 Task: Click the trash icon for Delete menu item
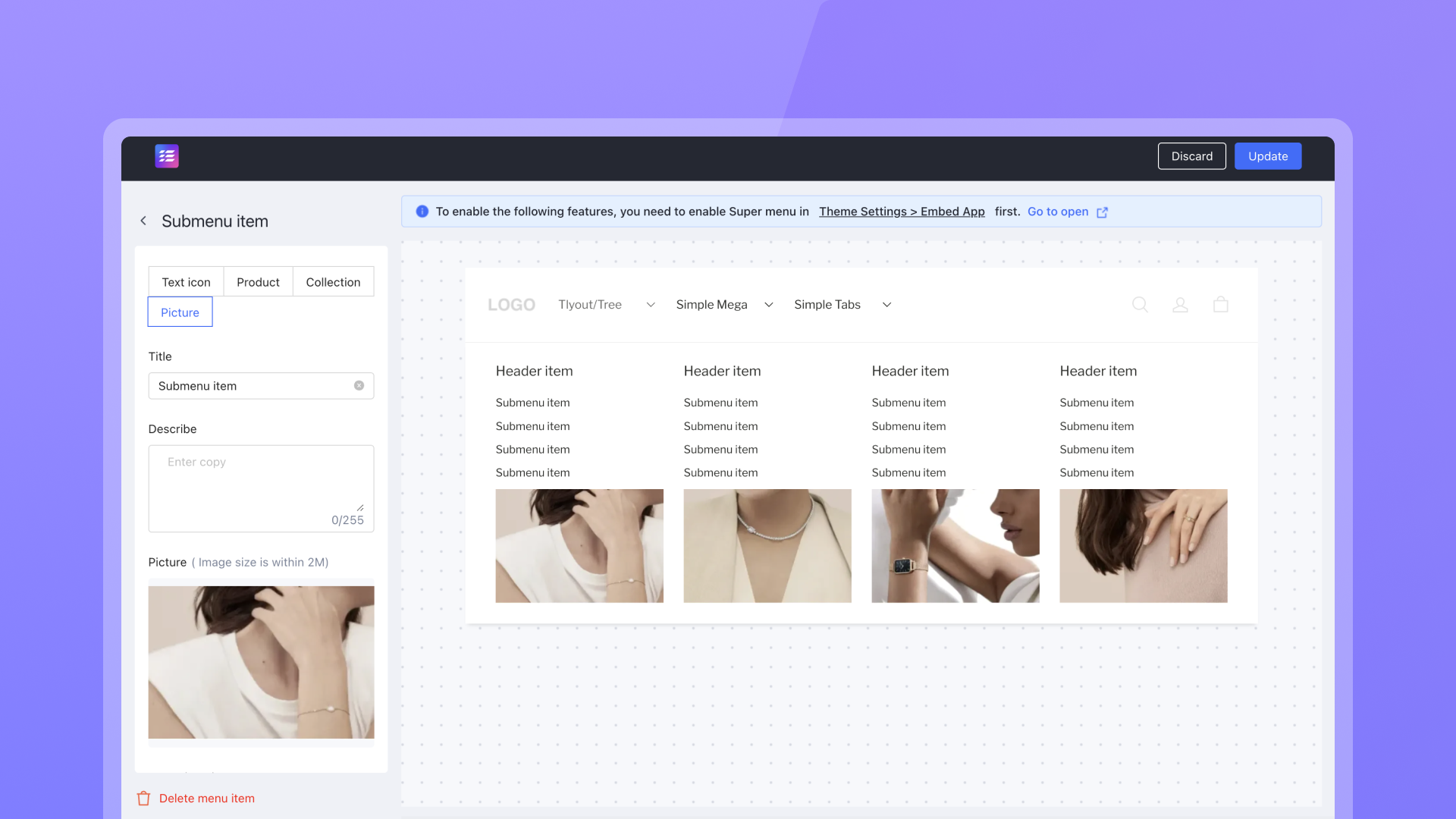[x=143, y=799]
